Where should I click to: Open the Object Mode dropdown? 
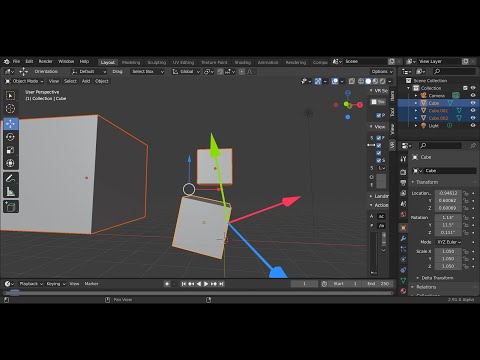coord(24,81)
